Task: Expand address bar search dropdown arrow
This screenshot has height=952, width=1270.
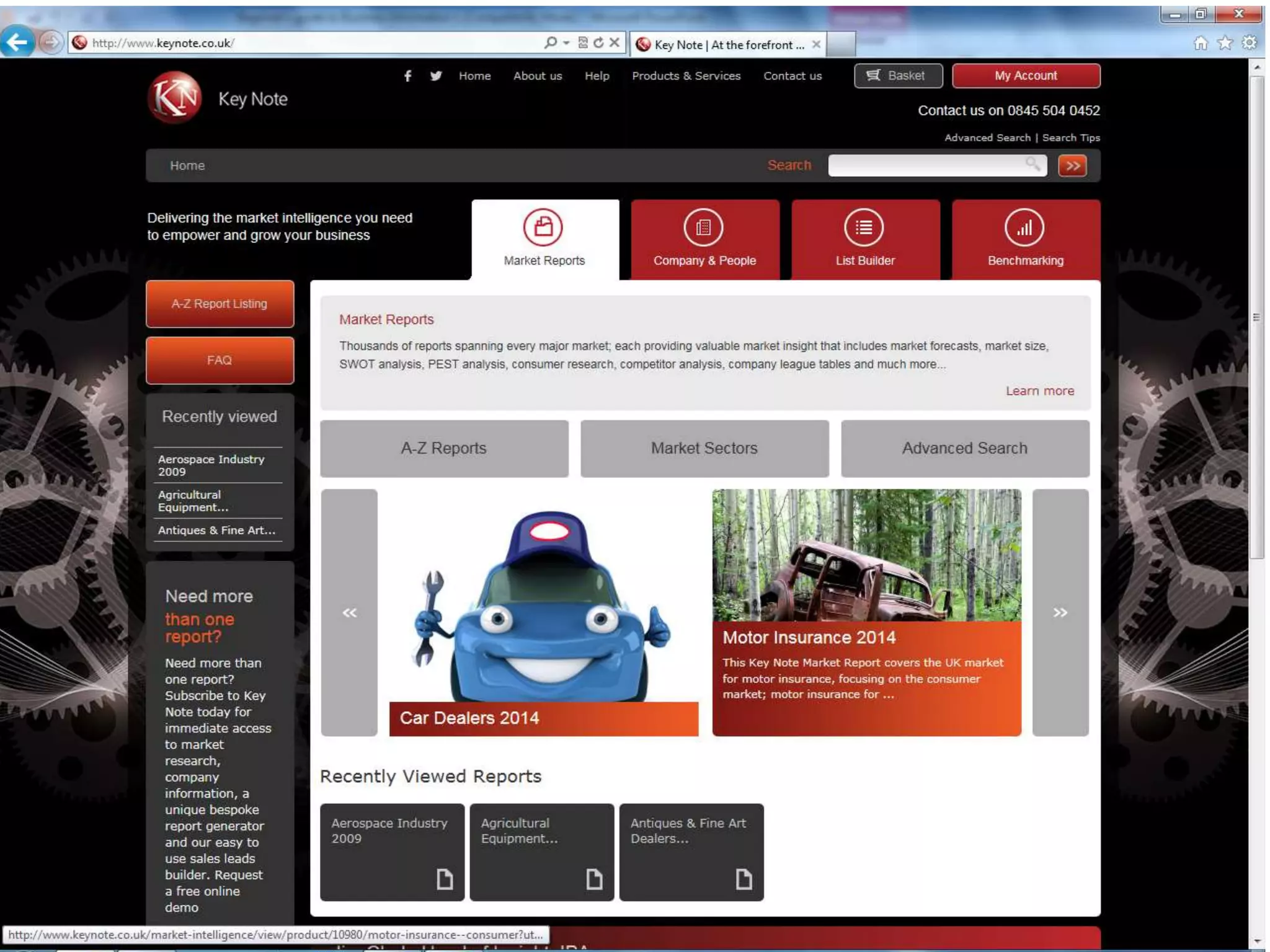Action: tap(566, 42)
